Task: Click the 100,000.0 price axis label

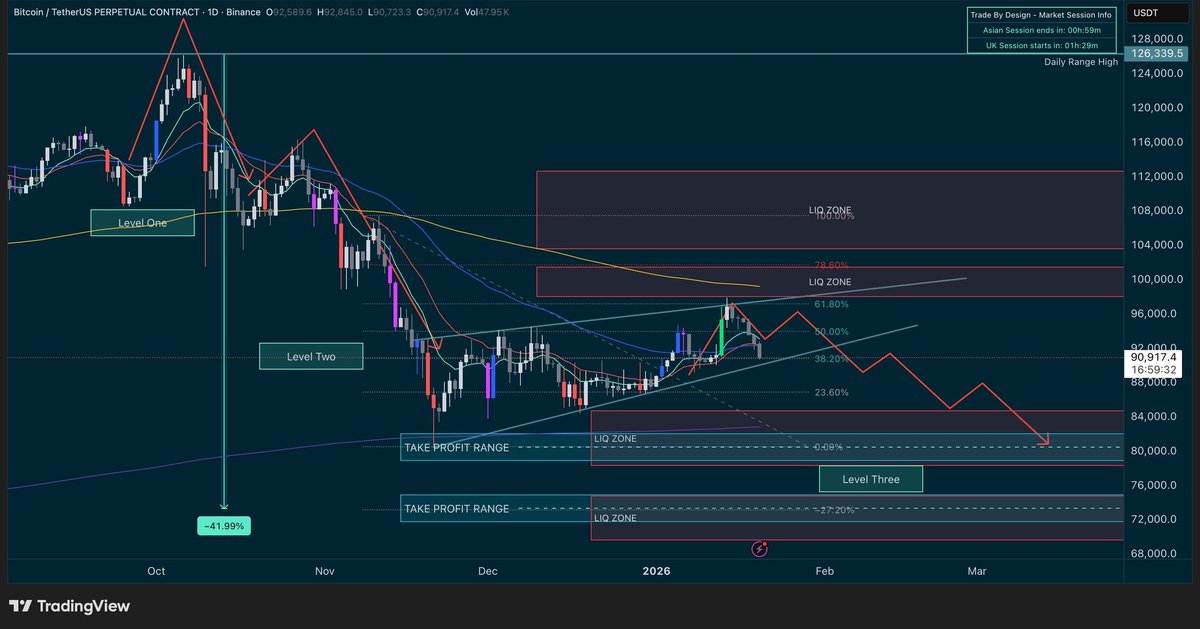Action: [x=1156, y=279]
